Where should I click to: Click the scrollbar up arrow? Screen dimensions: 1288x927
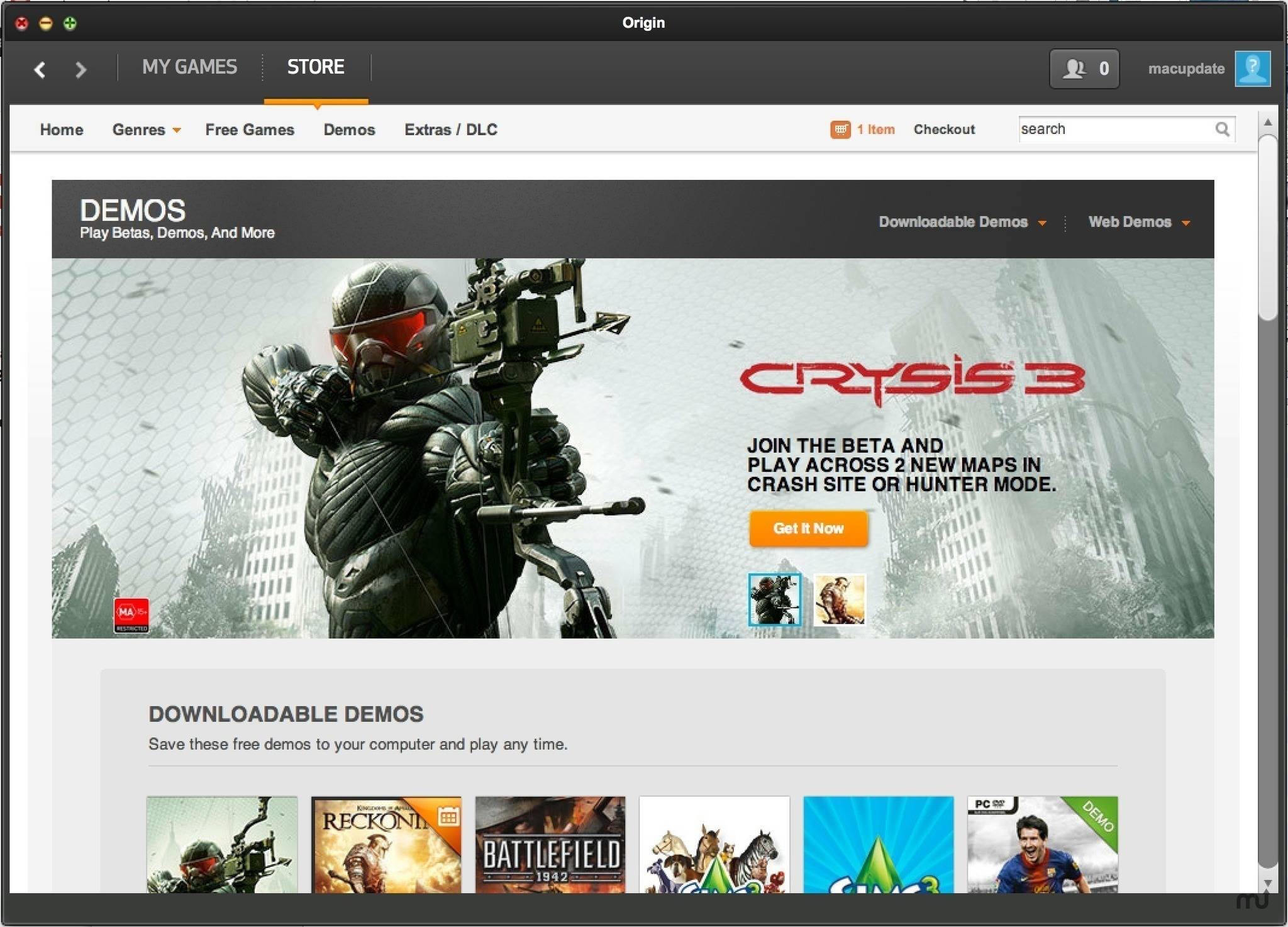(x=1268, y=122)
